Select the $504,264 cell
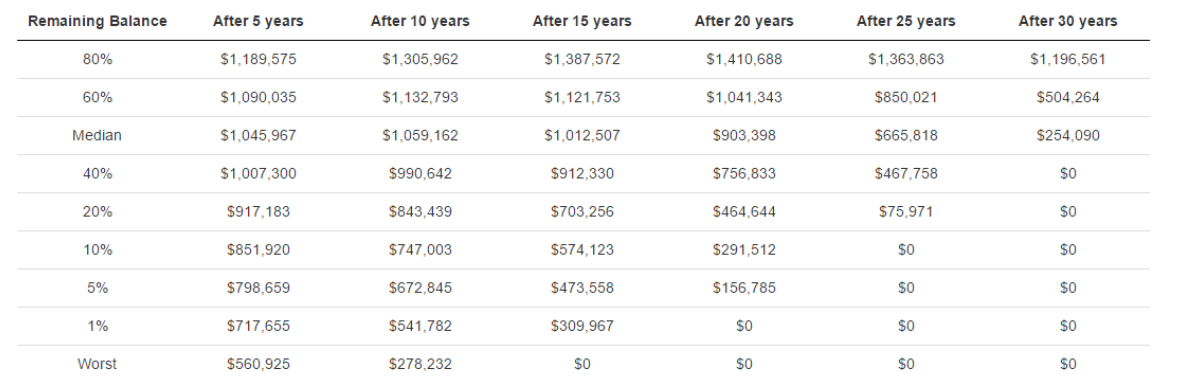The image size is (1179, 386). pos(1068,98)
